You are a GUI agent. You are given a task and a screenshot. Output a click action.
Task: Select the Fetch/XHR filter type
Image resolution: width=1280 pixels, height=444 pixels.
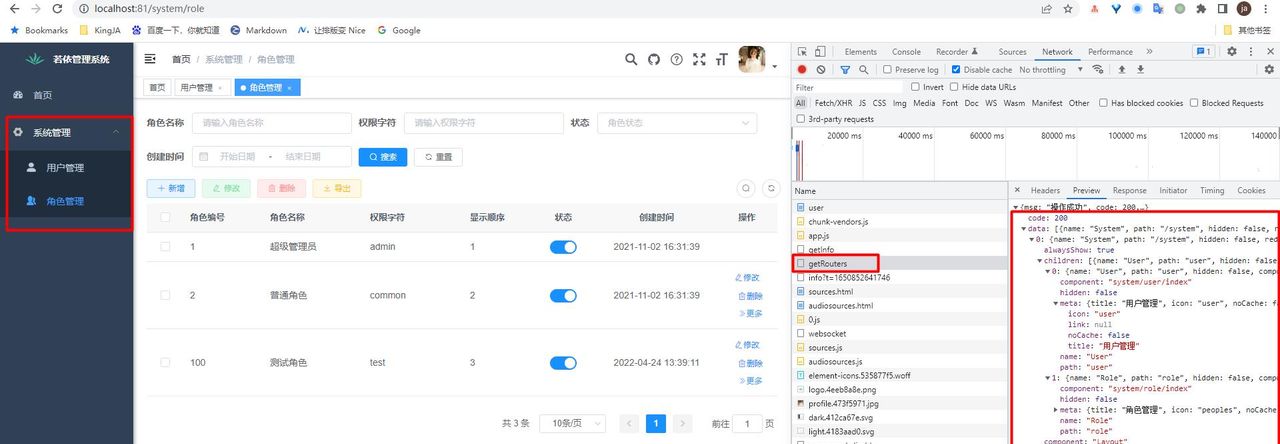tap(833, 103)
